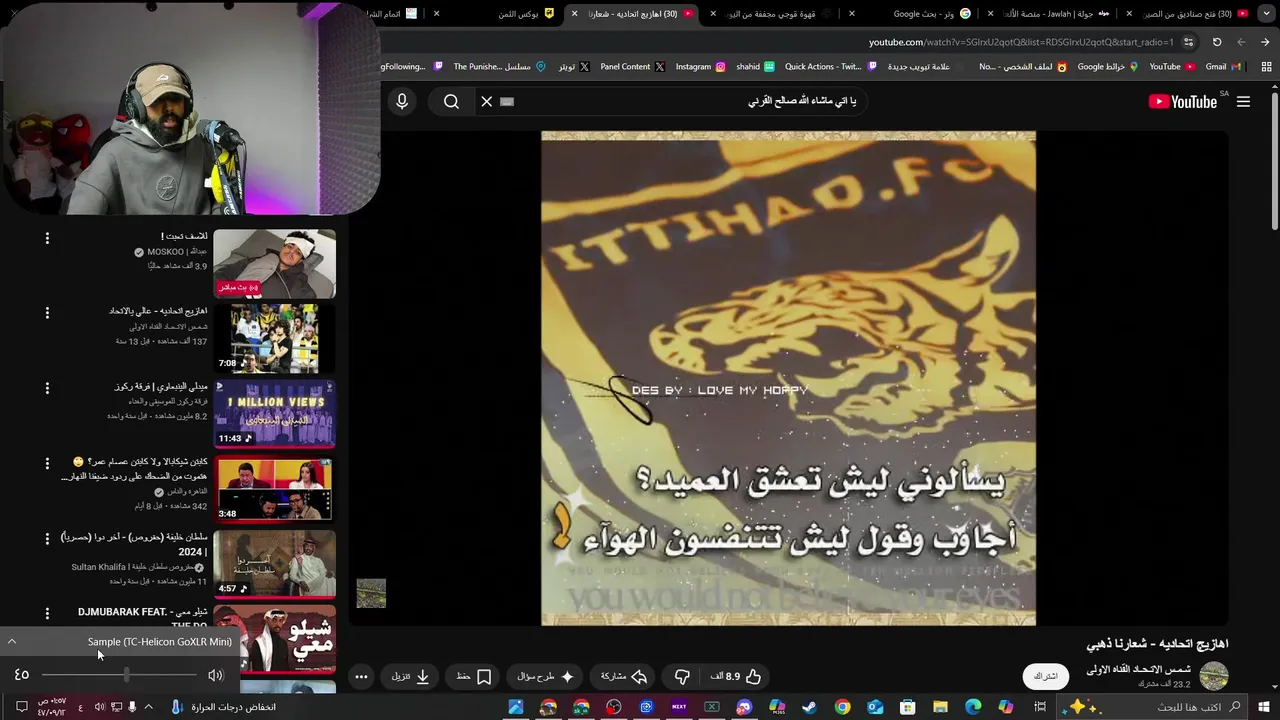Open the bookmarks apps grid icon
The height and width of the screenshot is (720, 1280).
[x=1265, y=67]
